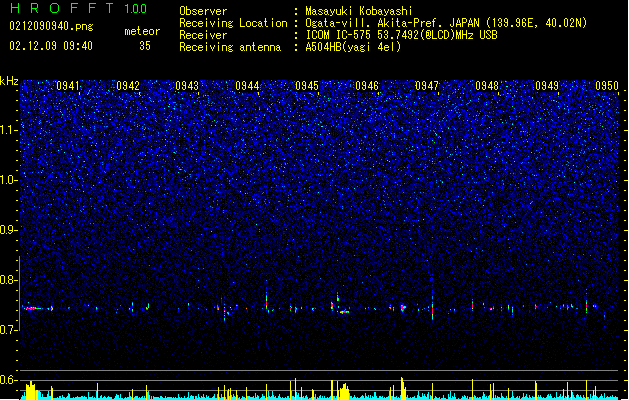Viewport: 629px width, 400px height.
Task: Click the 0947 time marker
Action: (427, 86)
